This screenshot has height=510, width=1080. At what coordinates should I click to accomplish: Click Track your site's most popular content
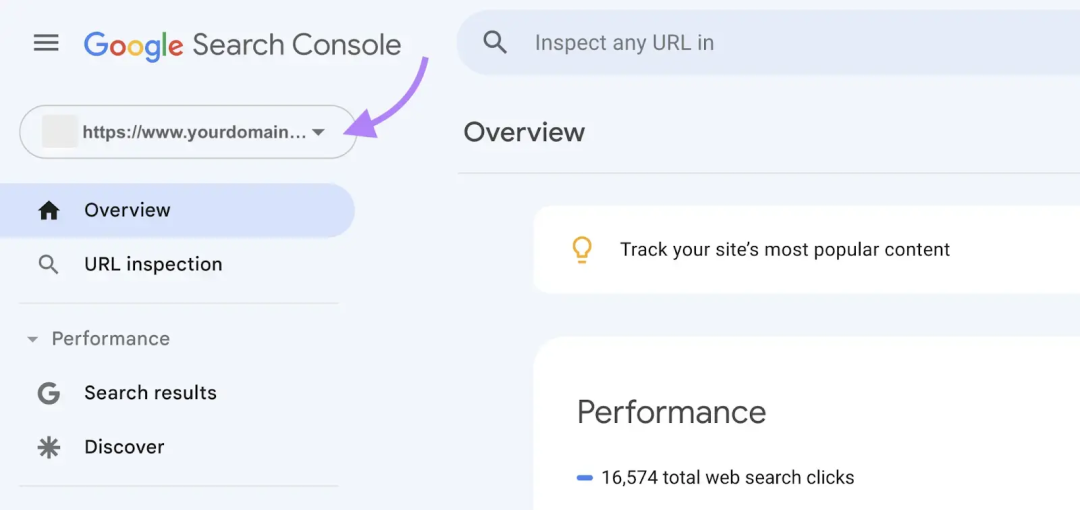[785, 249]
